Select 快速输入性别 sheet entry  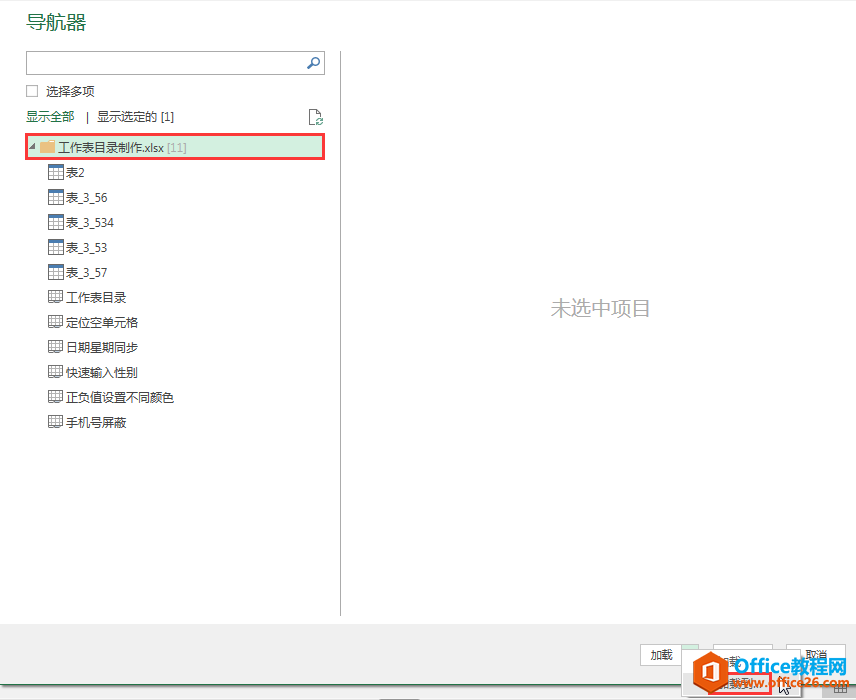(x=93, y=372)
